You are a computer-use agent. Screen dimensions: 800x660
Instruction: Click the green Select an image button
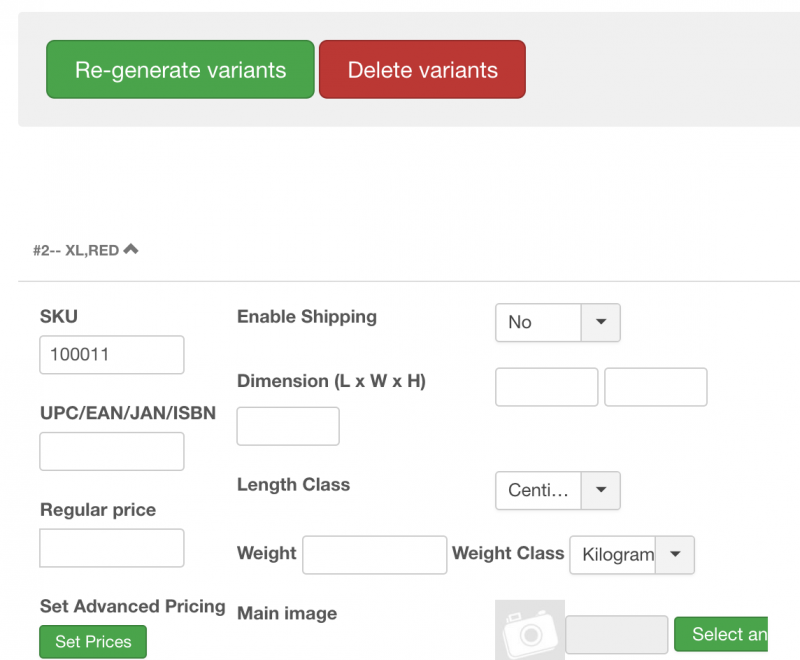721,634
